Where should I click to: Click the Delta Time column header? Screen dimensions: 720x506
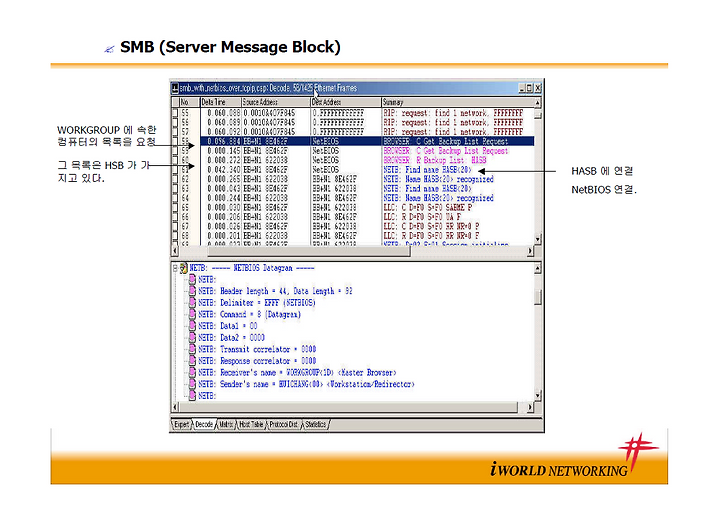[220, 102]
